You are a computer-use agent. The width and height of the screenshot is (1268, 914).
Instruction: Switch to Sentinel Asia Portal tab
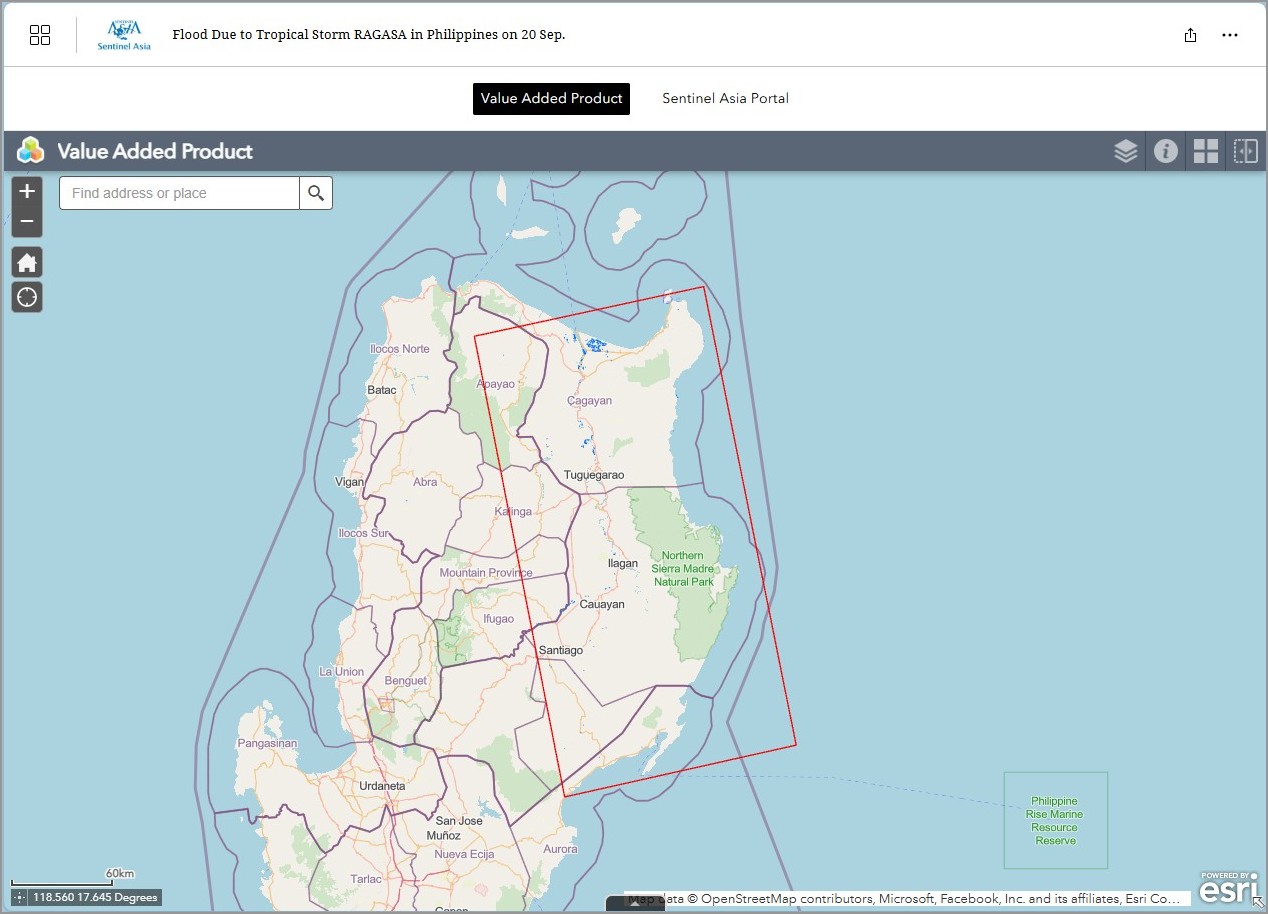(x=725, y=98)
